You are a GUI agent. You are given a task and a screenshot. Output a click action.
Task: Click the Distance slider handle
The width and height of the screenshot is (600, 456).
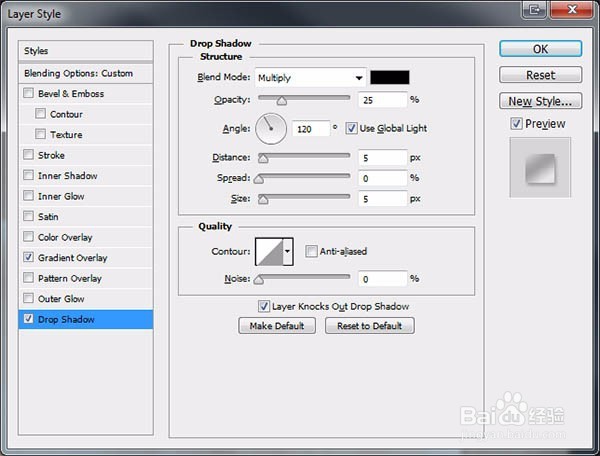[x=263, y=158]
